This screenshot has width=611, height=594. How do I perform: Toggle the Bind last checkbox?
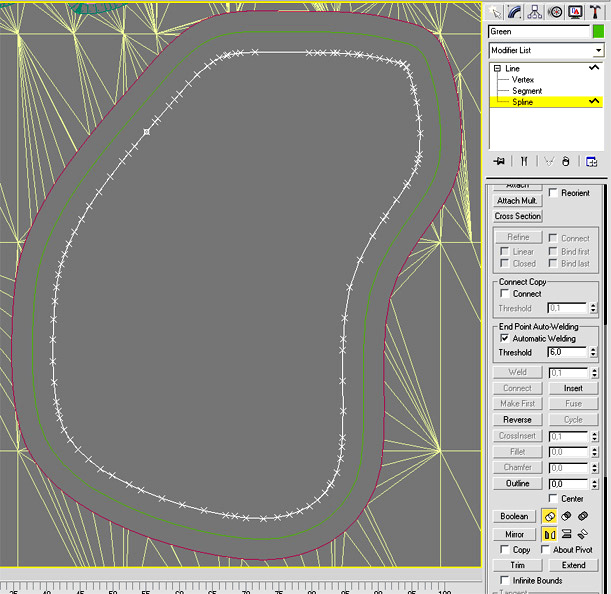point(553,263)
